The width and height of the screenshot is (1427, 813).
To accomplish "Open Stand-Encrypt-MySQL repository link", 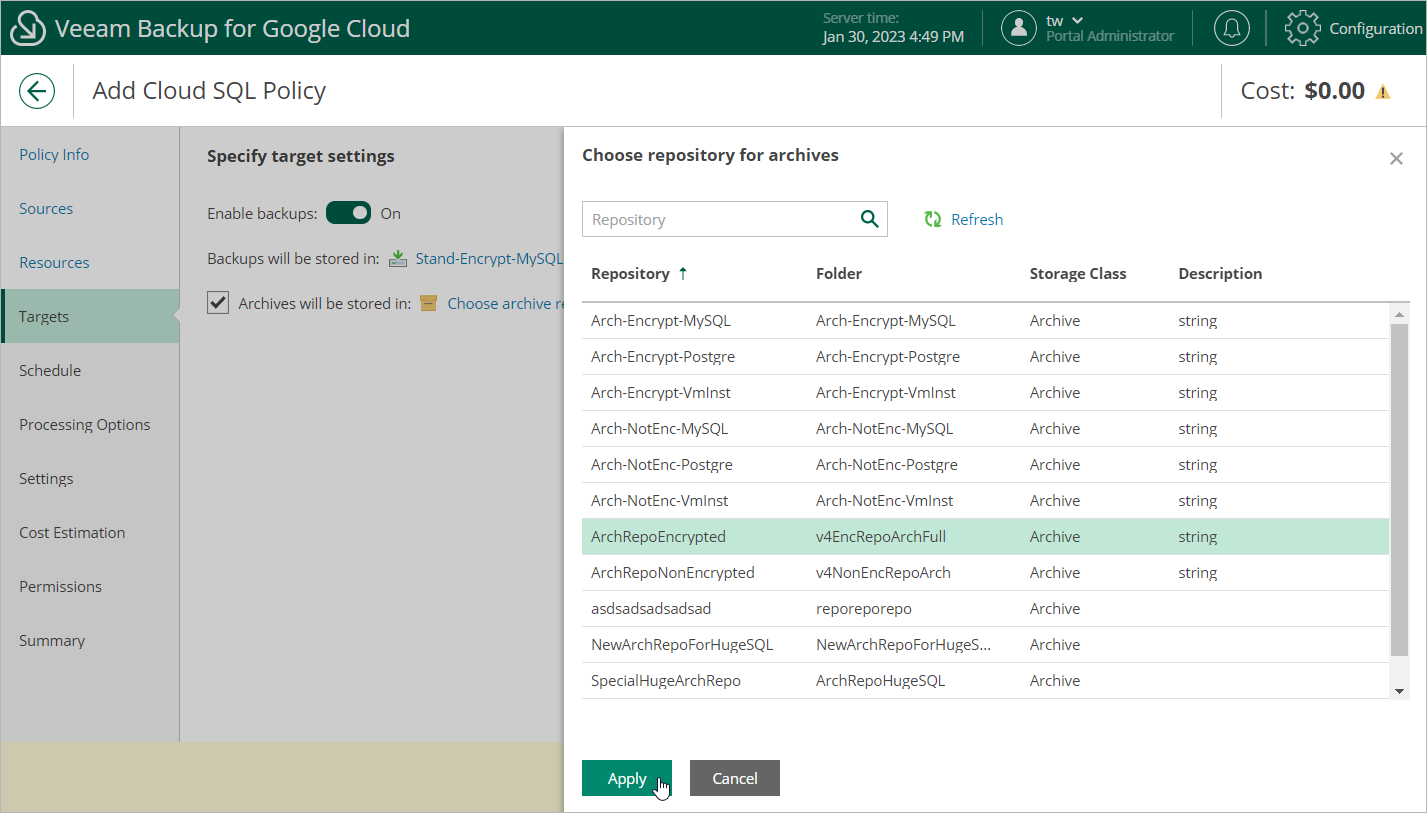I will (489, 259).
